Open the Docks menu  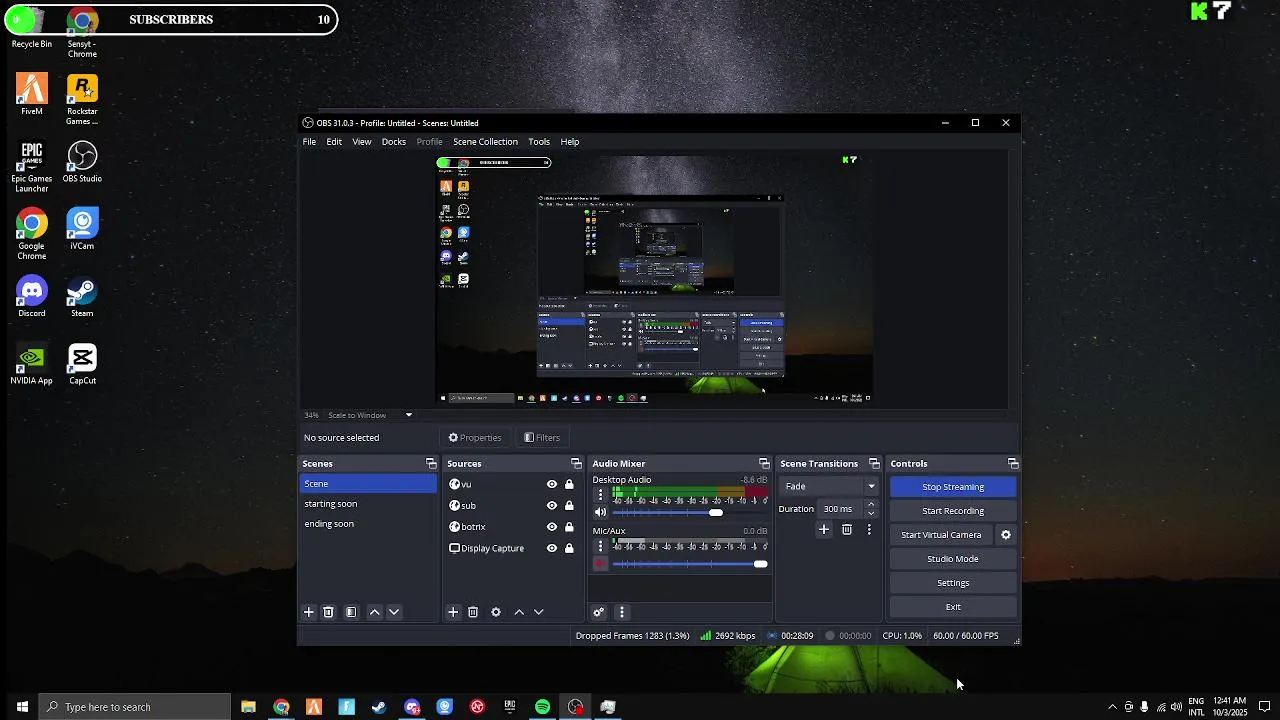[394, 142]
